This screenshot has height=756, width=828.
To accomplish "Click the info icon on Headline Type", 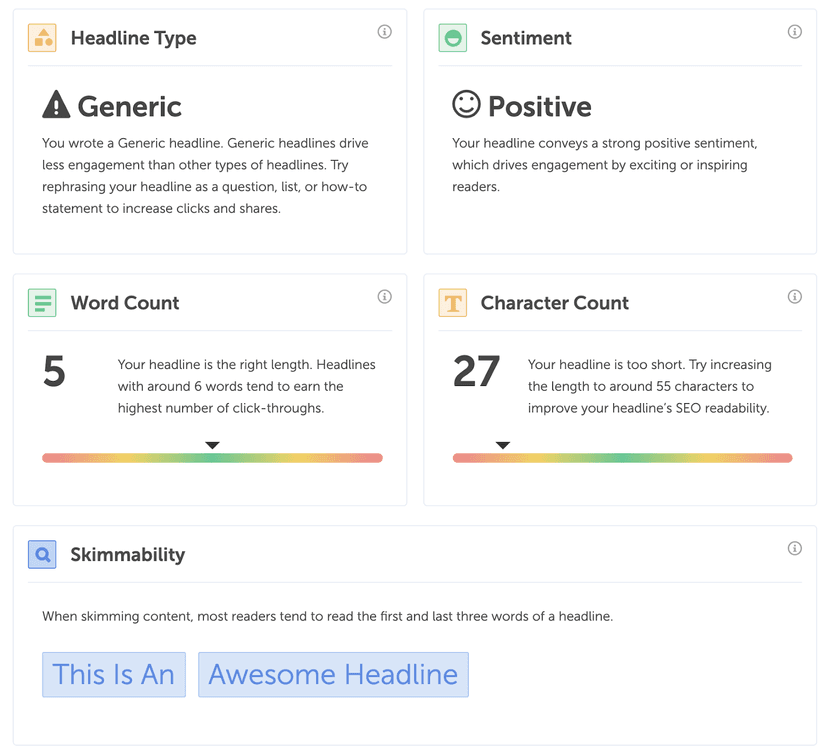I will point(385,31).
